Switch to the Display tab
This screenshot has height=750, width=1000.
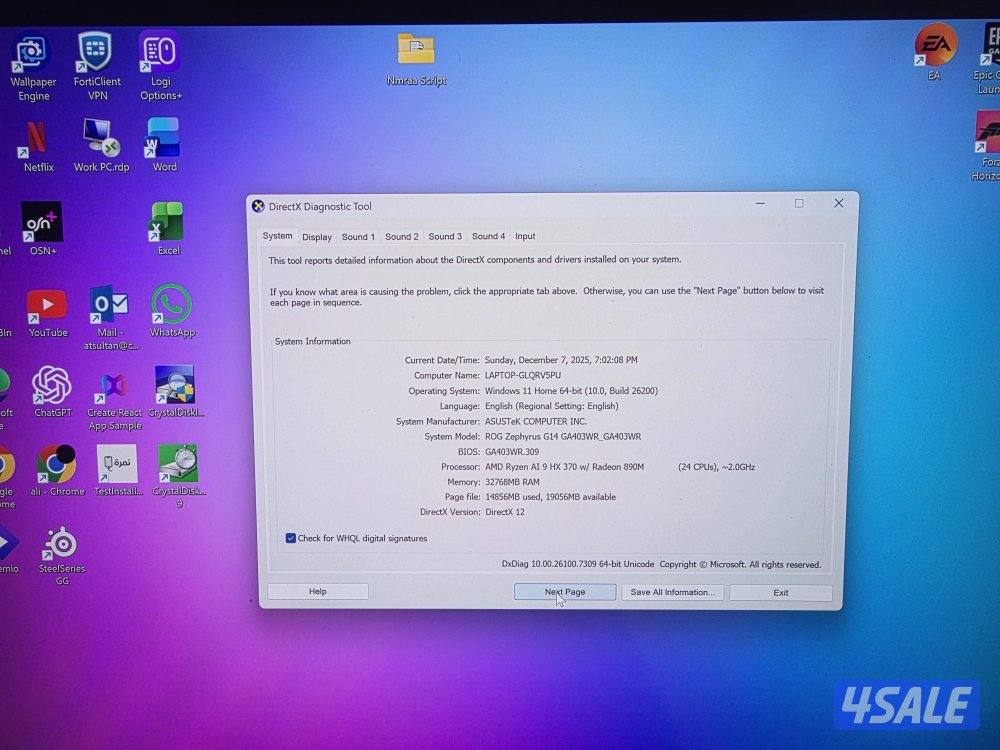(317, 237)
